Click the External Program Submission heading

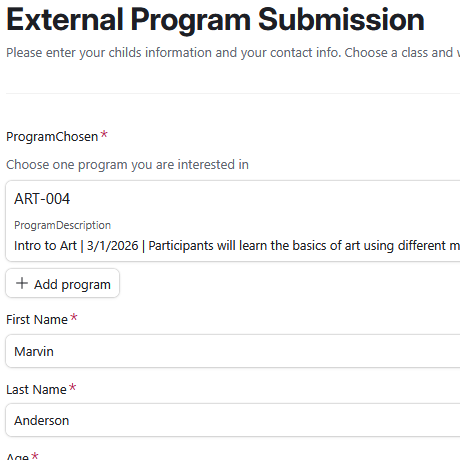coord(215,20)
